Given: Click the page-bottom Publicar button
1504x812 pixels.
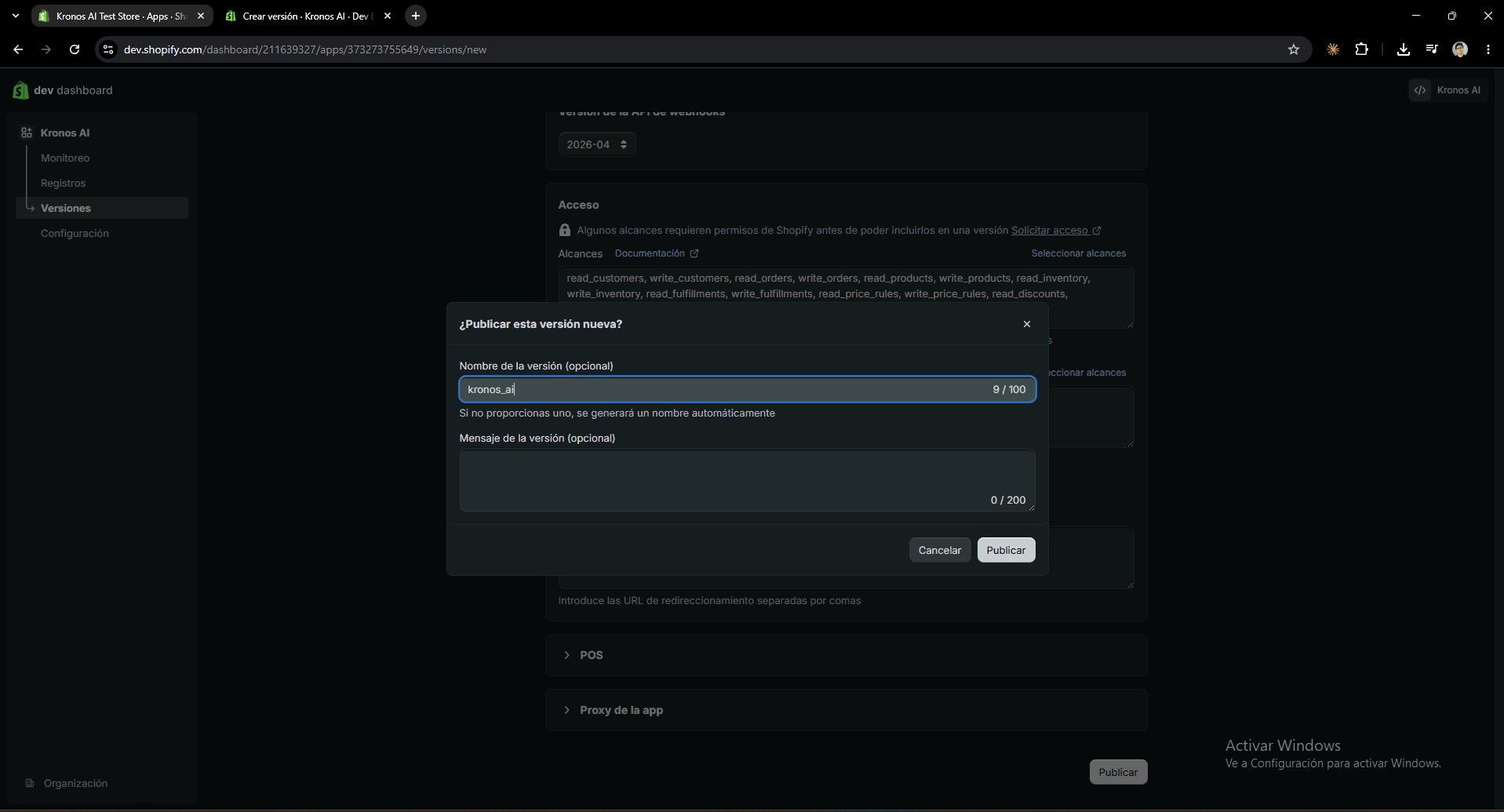Looking at the screenshot, I should 1118,772.
